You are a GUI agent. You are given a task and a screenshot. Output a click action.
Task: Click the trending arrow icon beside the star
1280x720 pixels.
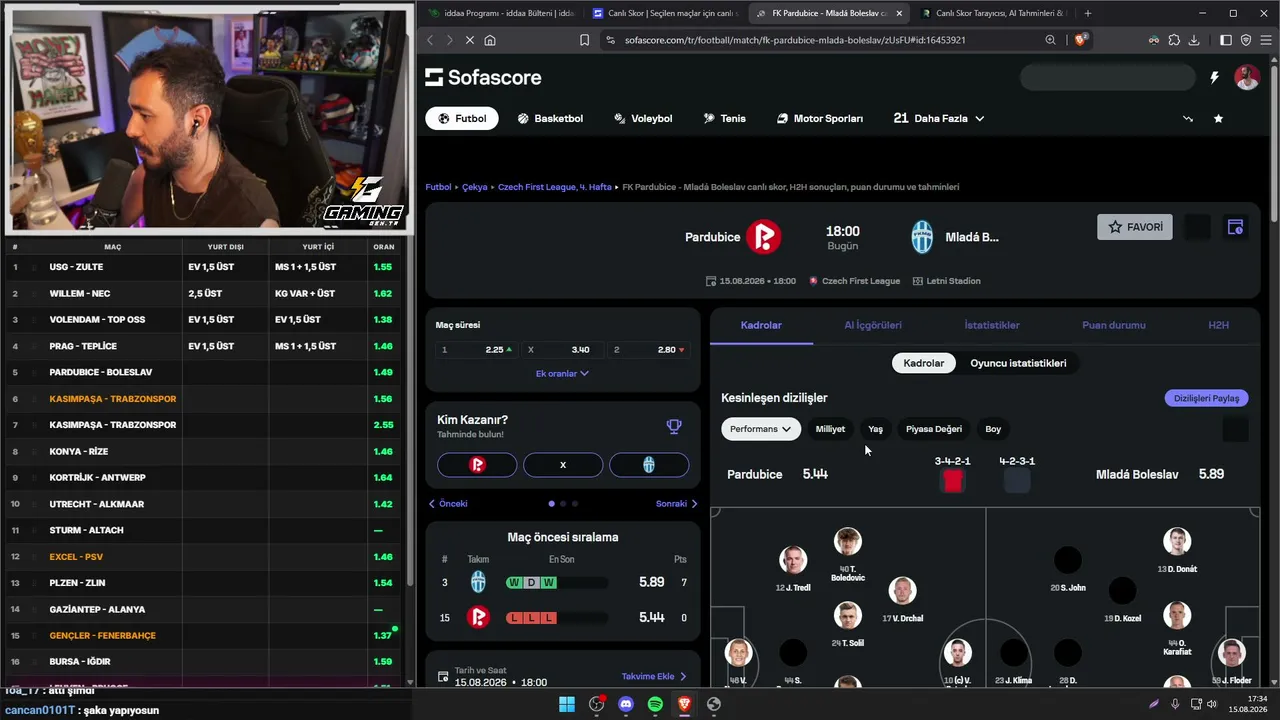tap(1188, 118)
